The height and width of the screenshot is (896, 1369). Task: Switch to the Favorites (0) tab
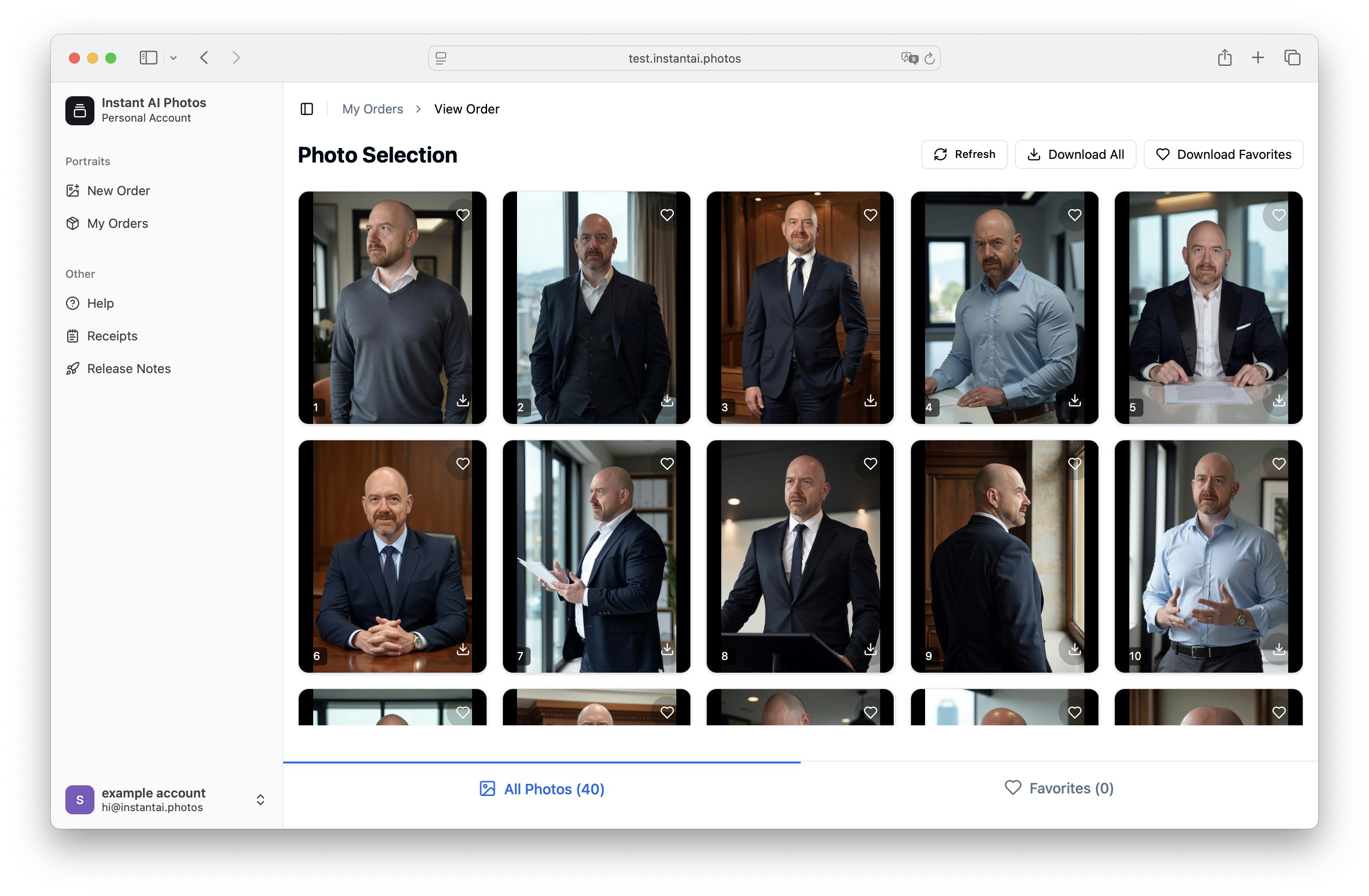pyautogui.click(x=1059, y=788)
